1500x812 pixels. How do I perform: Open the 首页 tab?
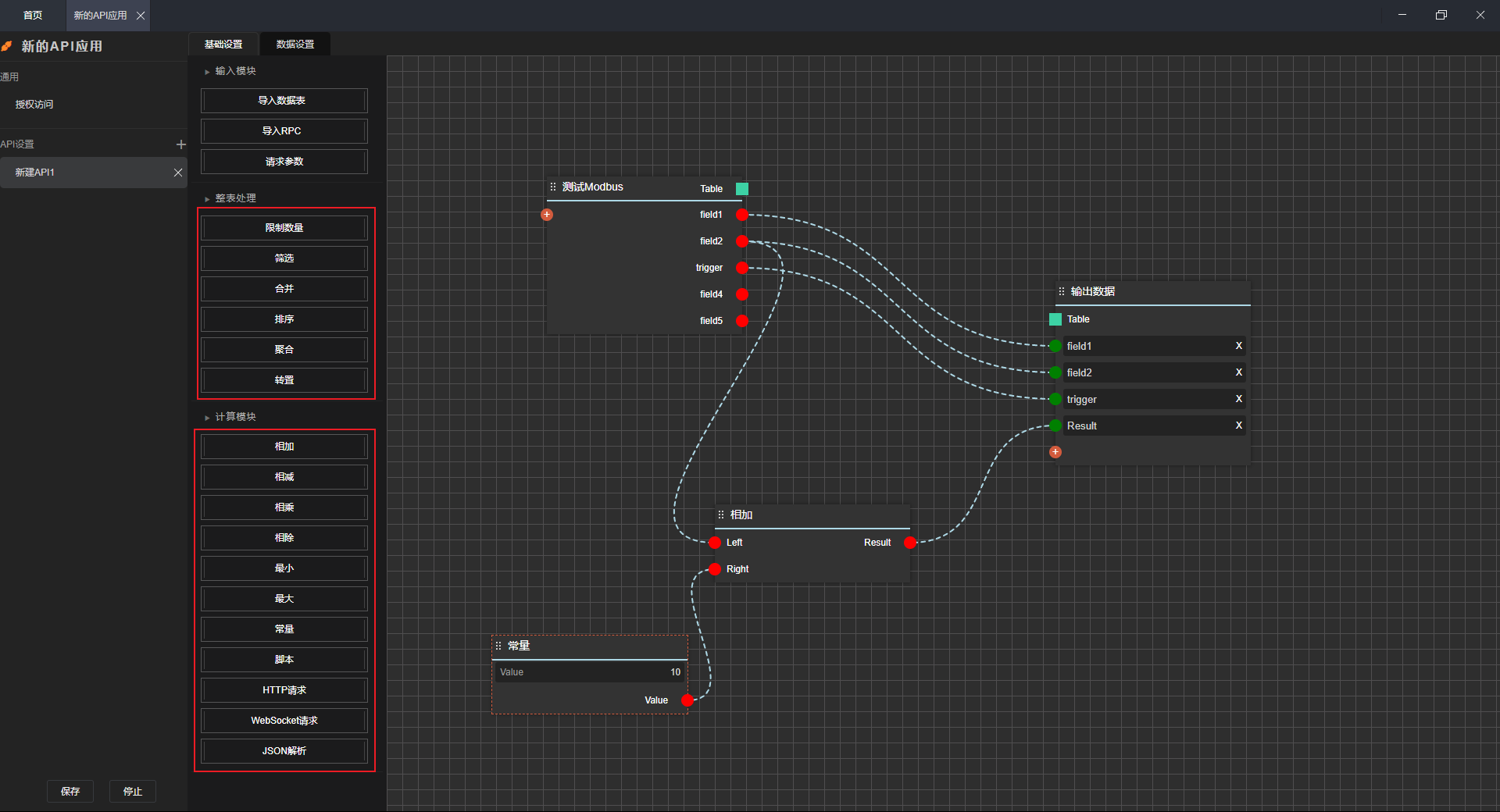pos(33,16)
